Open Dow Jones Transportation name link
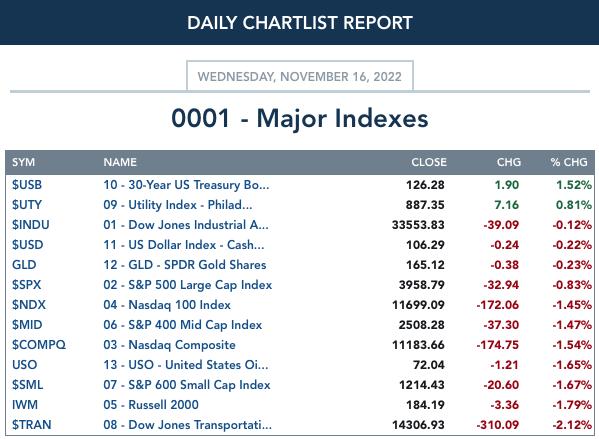 188,425
